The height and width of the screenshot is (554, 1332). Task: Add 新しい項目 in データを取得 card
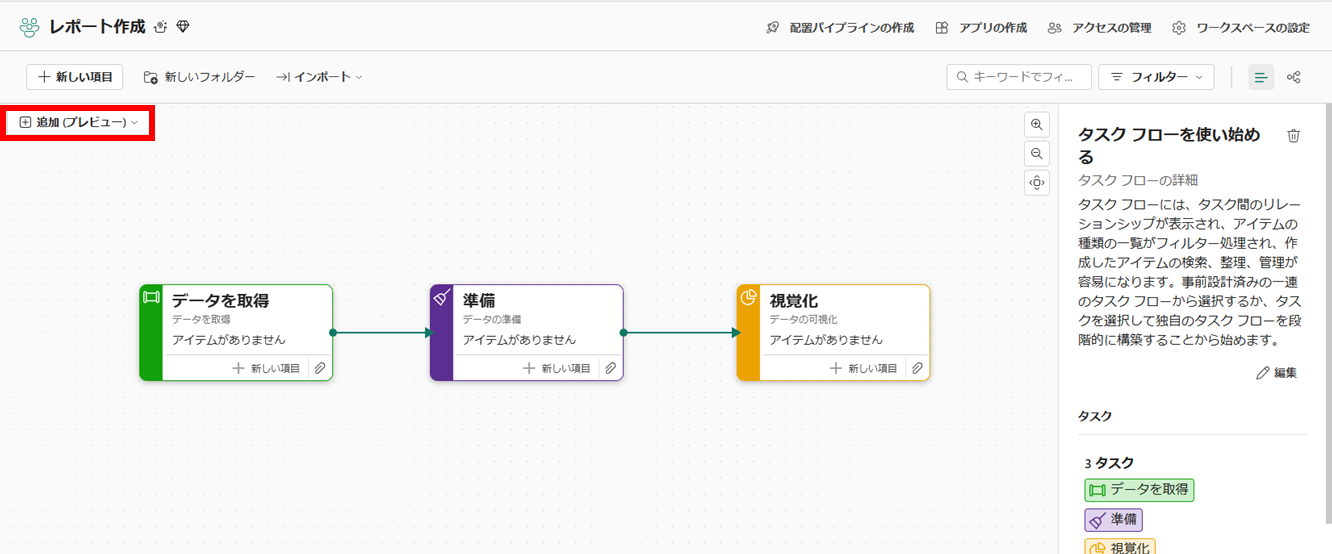tap(266, 368)
